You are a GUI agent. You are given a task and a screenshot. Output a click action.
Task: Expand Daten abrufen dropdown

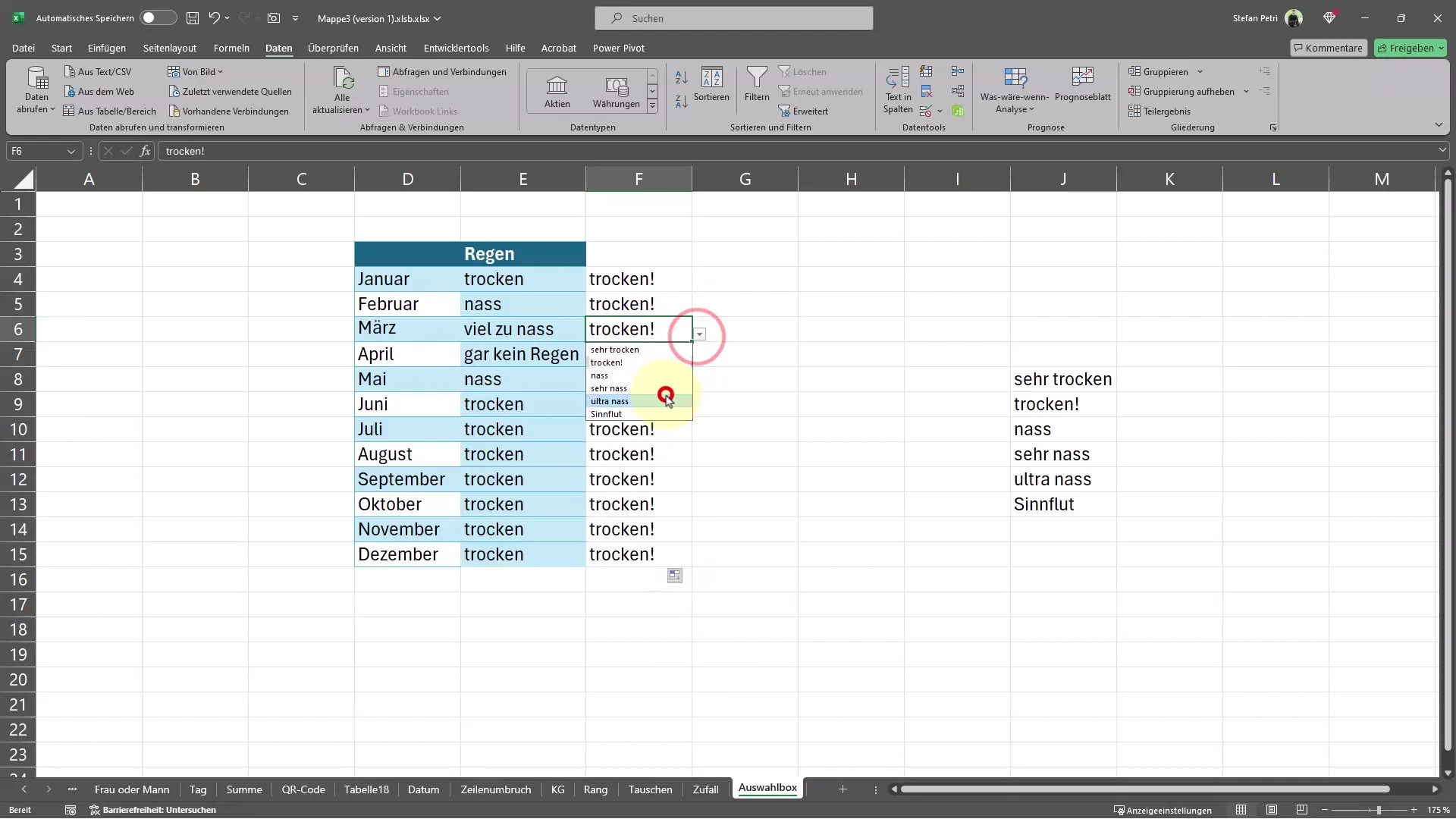[36, 89]
